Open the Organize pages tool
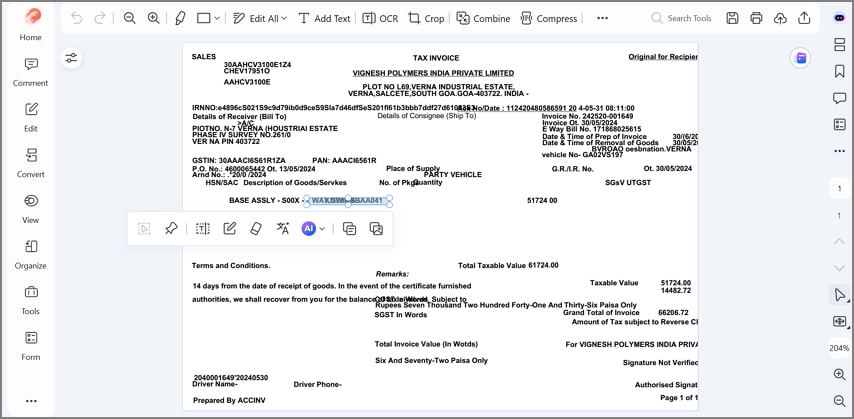This screenshot has width=854, height=419. [x=30, y=254]
